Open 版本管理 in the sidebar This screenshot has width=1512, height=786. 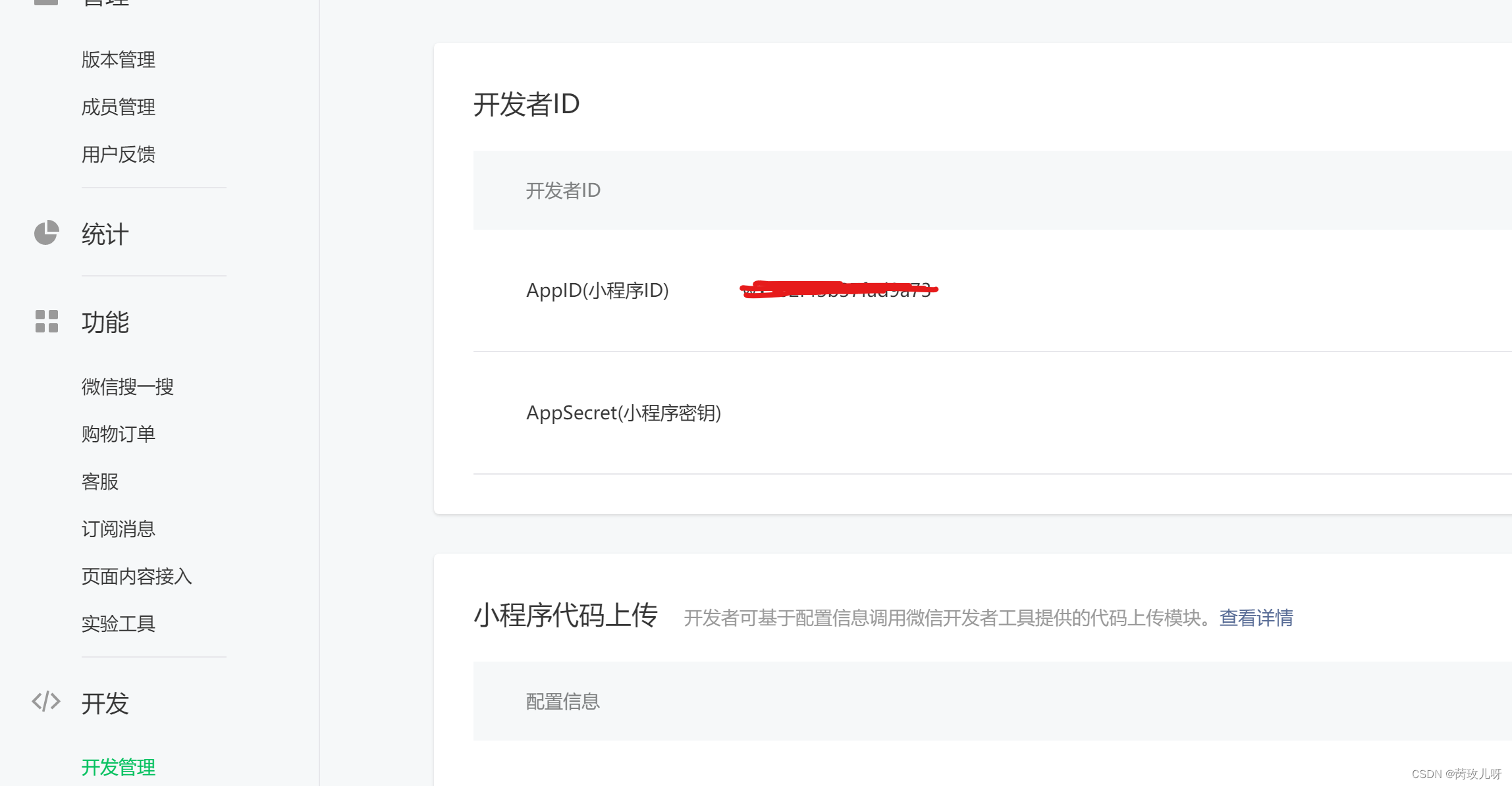[119, 60]
